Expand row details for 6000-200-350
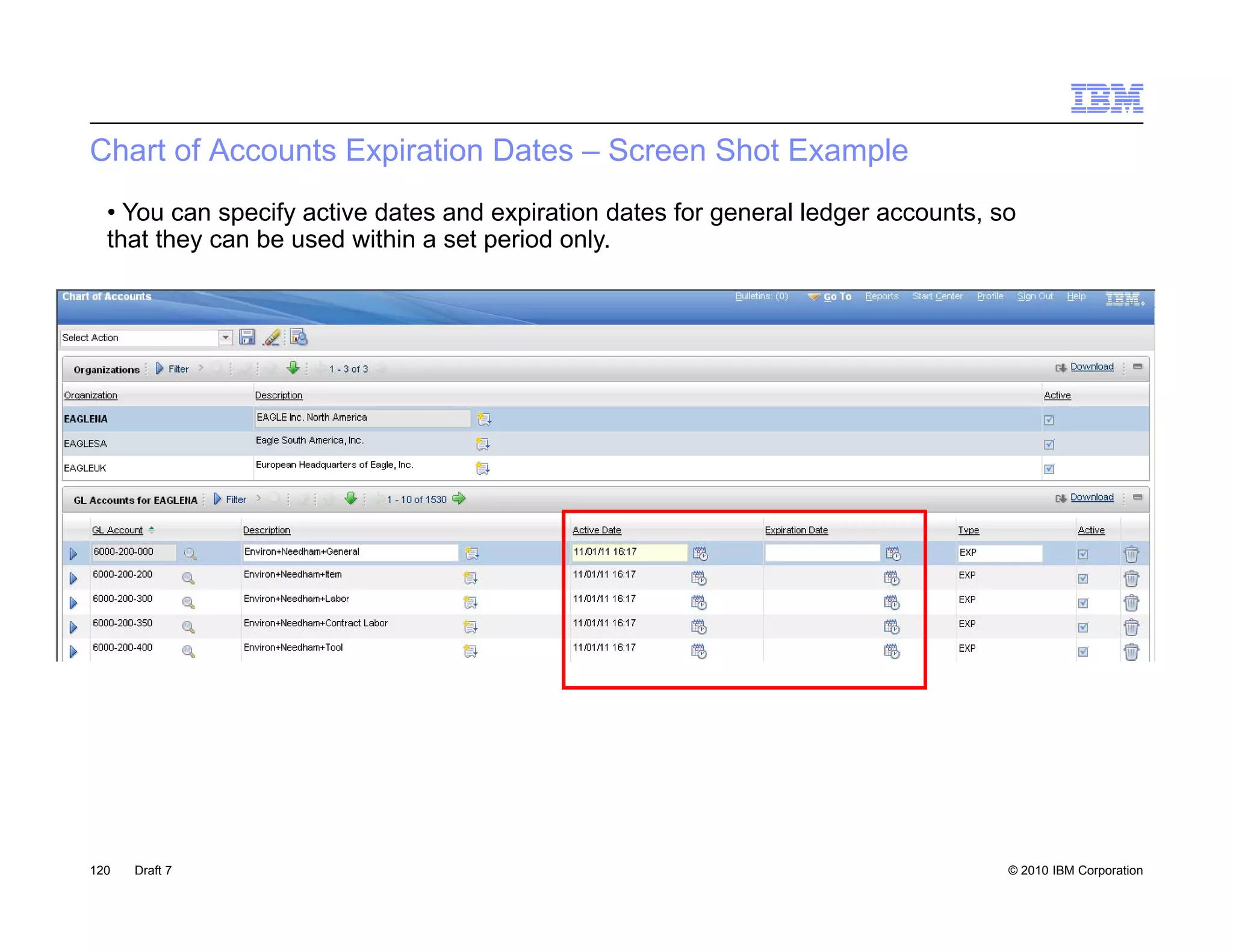This screenshot has height=952, width=1233. coord(73,627)
